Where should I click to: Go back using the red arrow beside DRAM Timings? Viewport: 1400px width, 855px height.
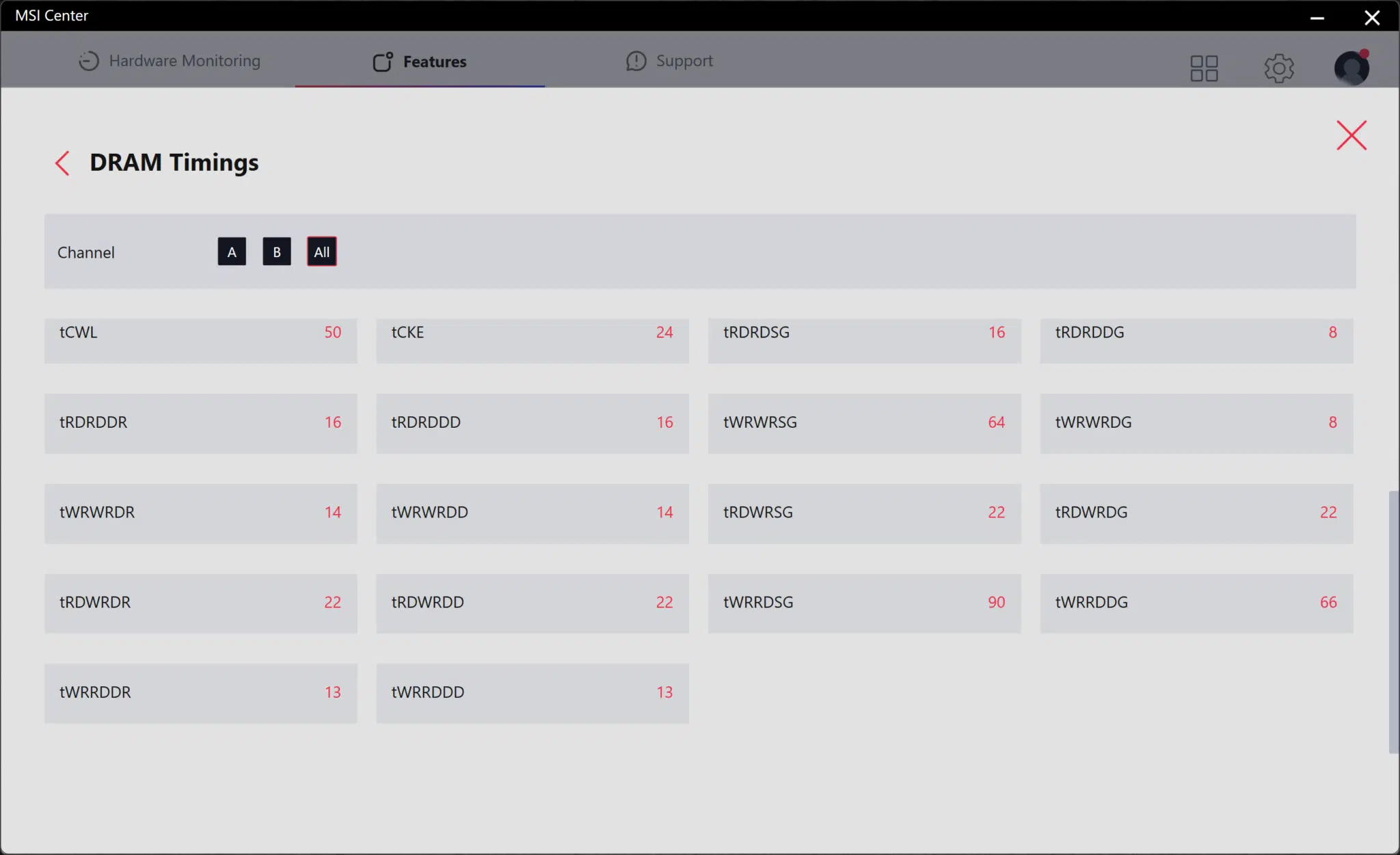[62, 163]
